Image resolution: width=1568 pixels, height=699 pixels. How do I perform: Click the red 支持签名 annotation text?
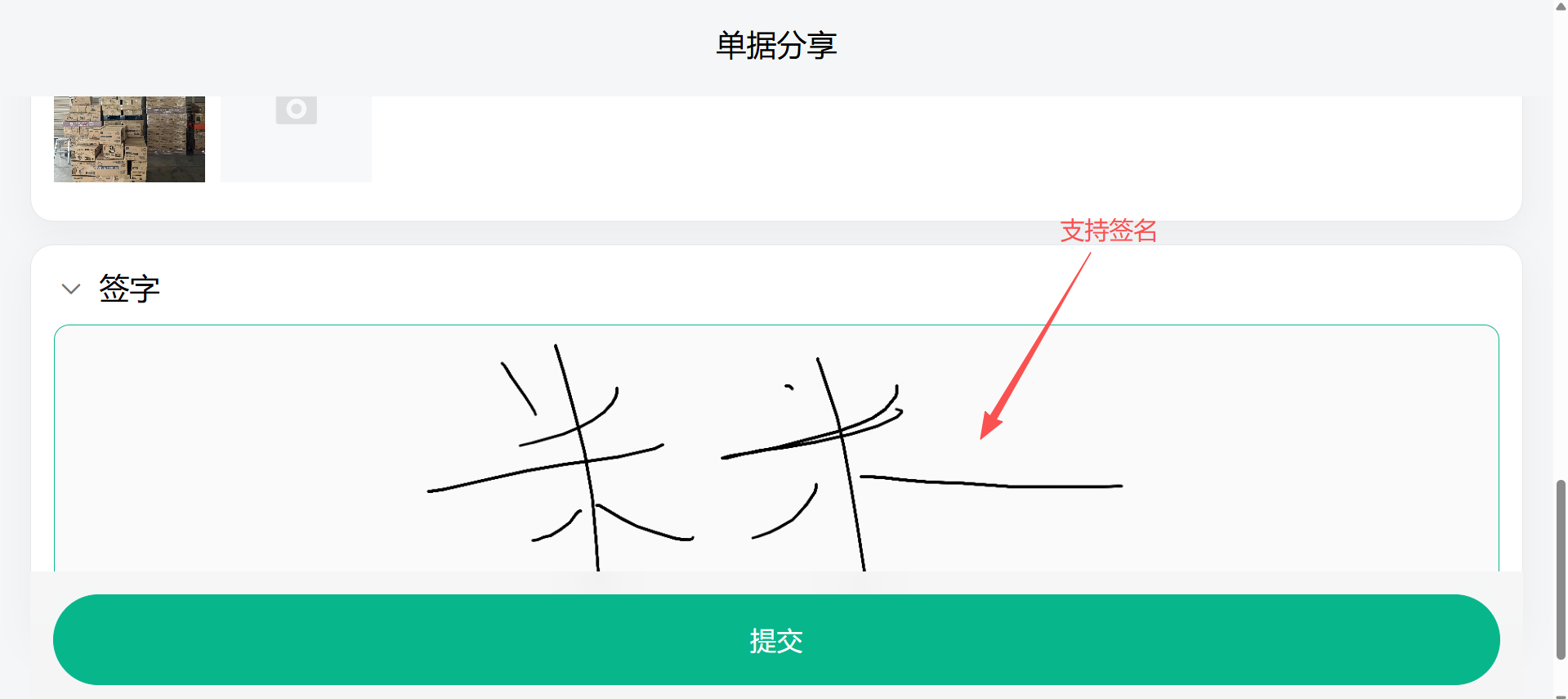pos(1108,231)
